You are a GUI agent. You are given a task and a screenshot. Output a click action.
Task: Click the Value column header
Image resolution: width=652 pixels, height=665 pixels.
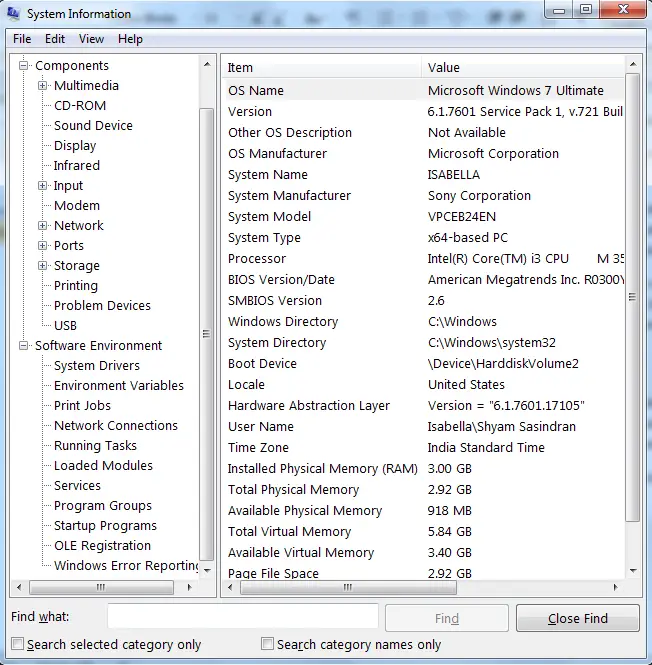(x=523, y=67)
